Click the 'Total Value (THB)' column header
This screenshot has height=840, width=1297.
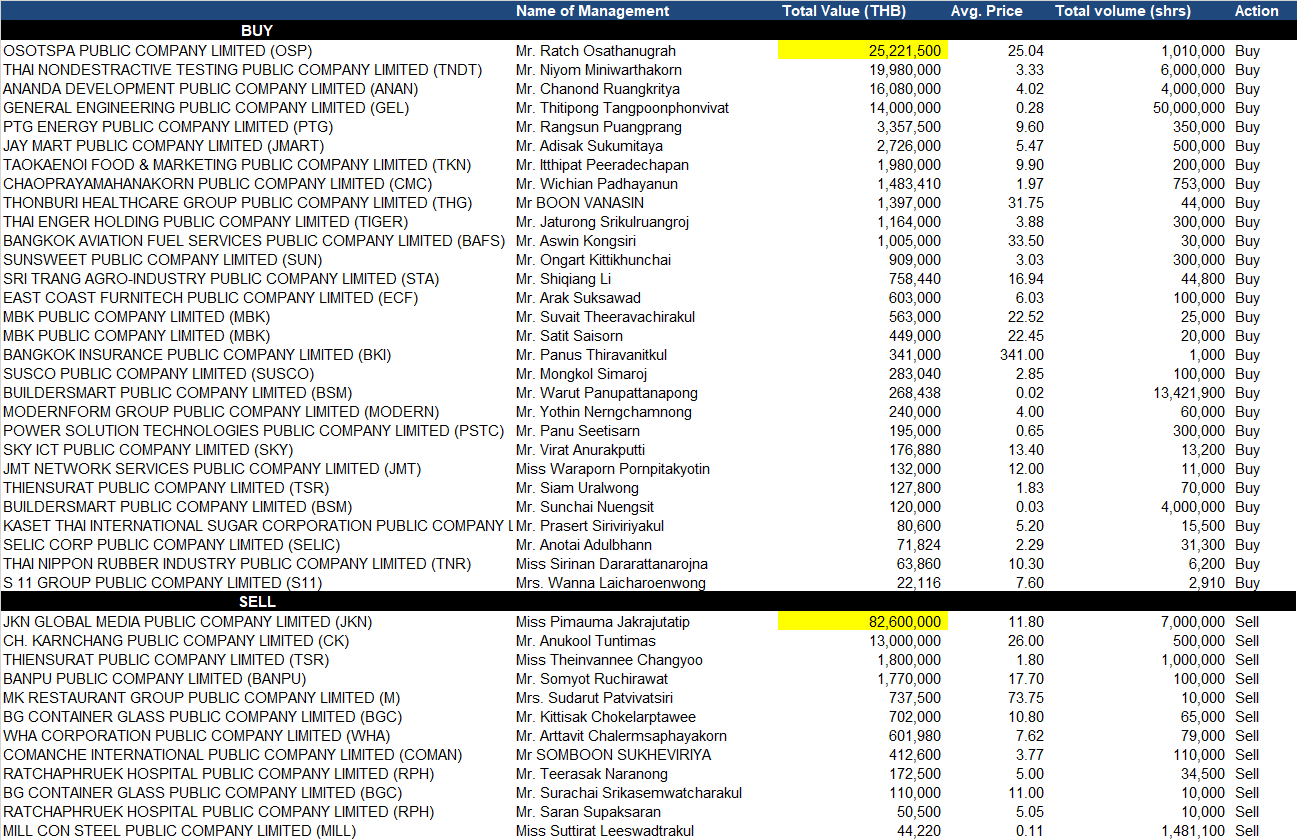[x=844, y=11]
